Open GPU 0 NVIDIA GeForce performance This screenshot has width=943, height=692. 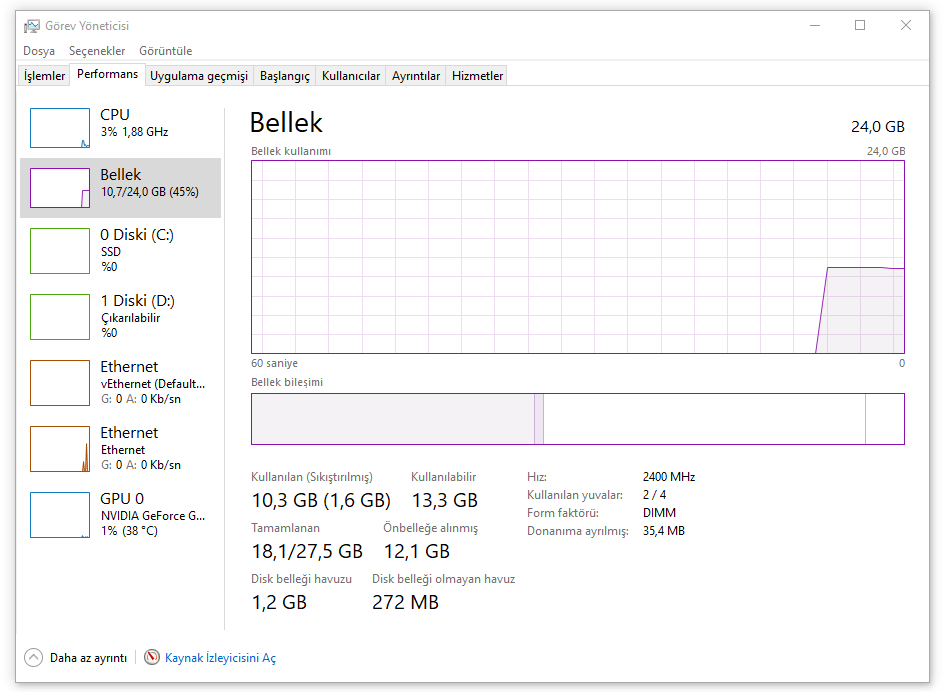coord(120,514)
